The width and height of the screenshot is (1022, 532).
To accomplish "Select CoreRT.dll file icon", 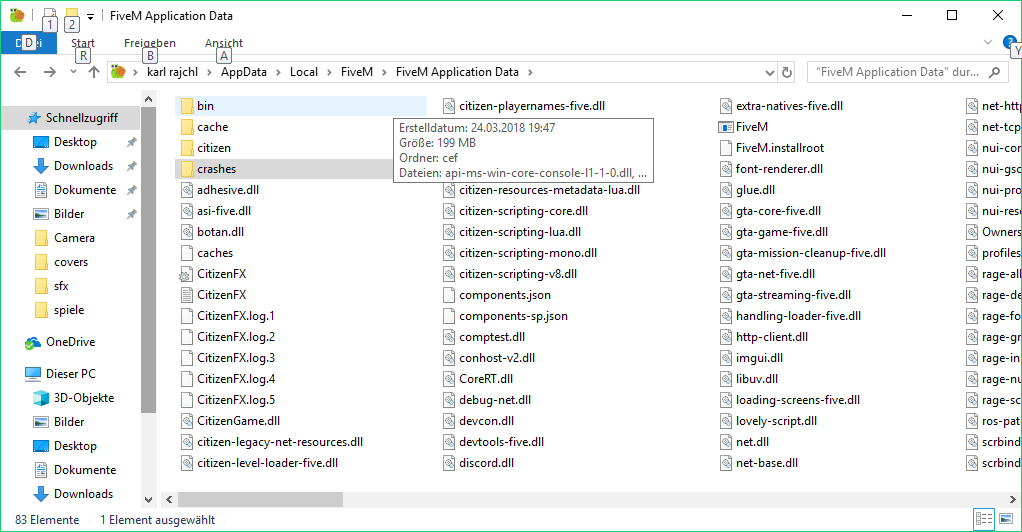I will coord(448,379).
